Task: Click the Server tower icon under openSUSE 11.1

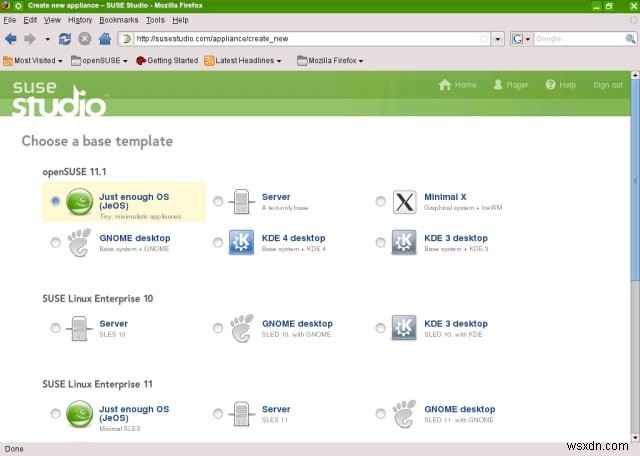Action: click(x=242, y=202)
